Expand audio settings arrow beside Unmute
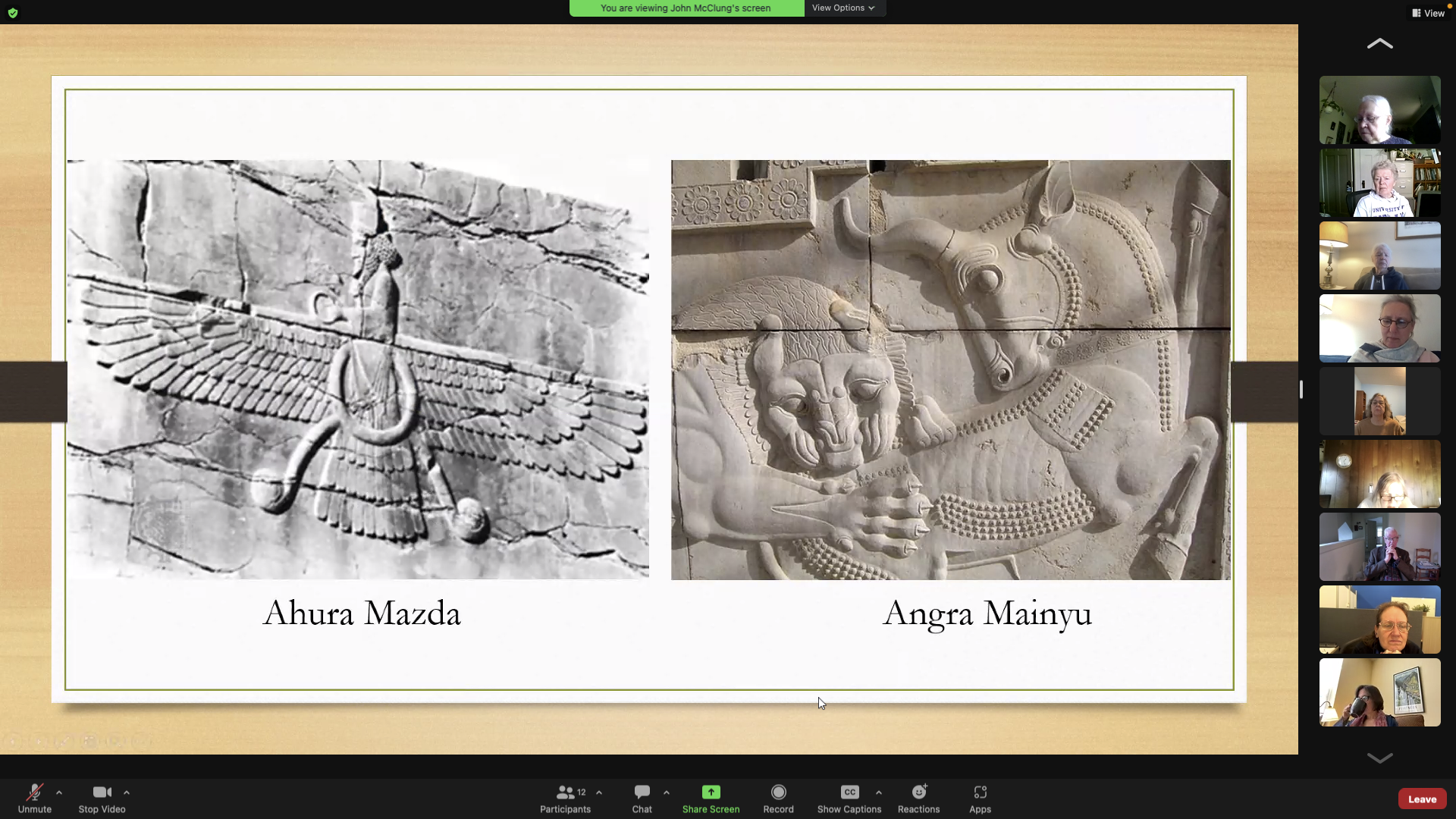 pos(59,792)
